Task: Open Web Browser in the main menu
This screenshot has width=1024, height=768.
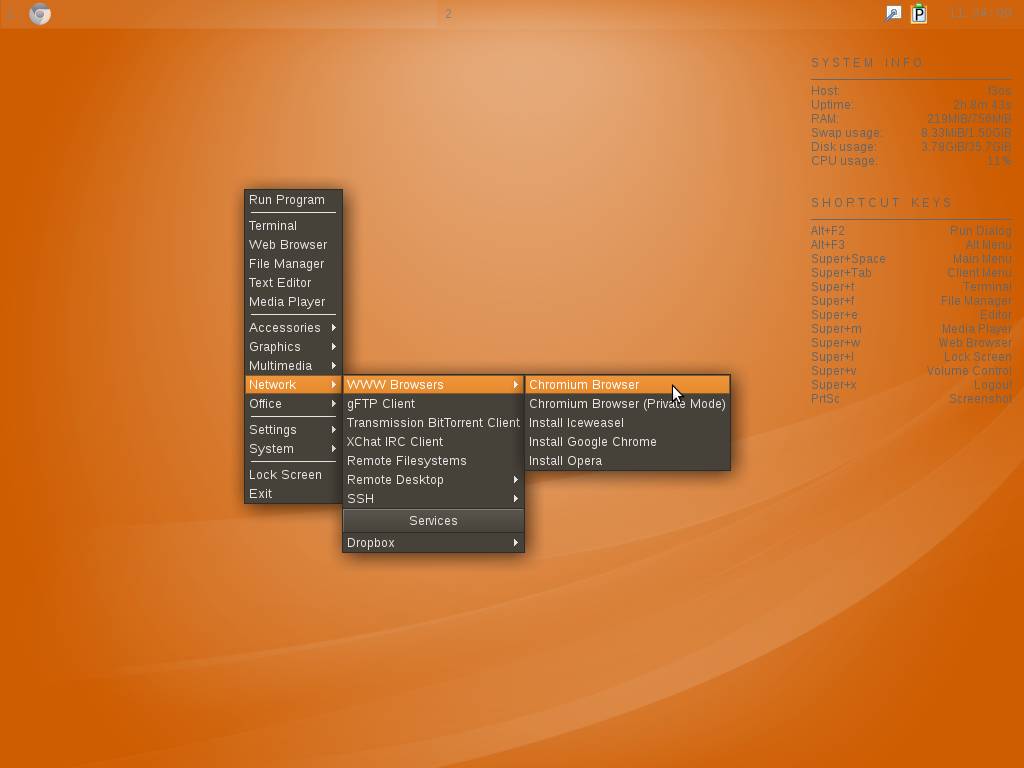Action: 293,244
